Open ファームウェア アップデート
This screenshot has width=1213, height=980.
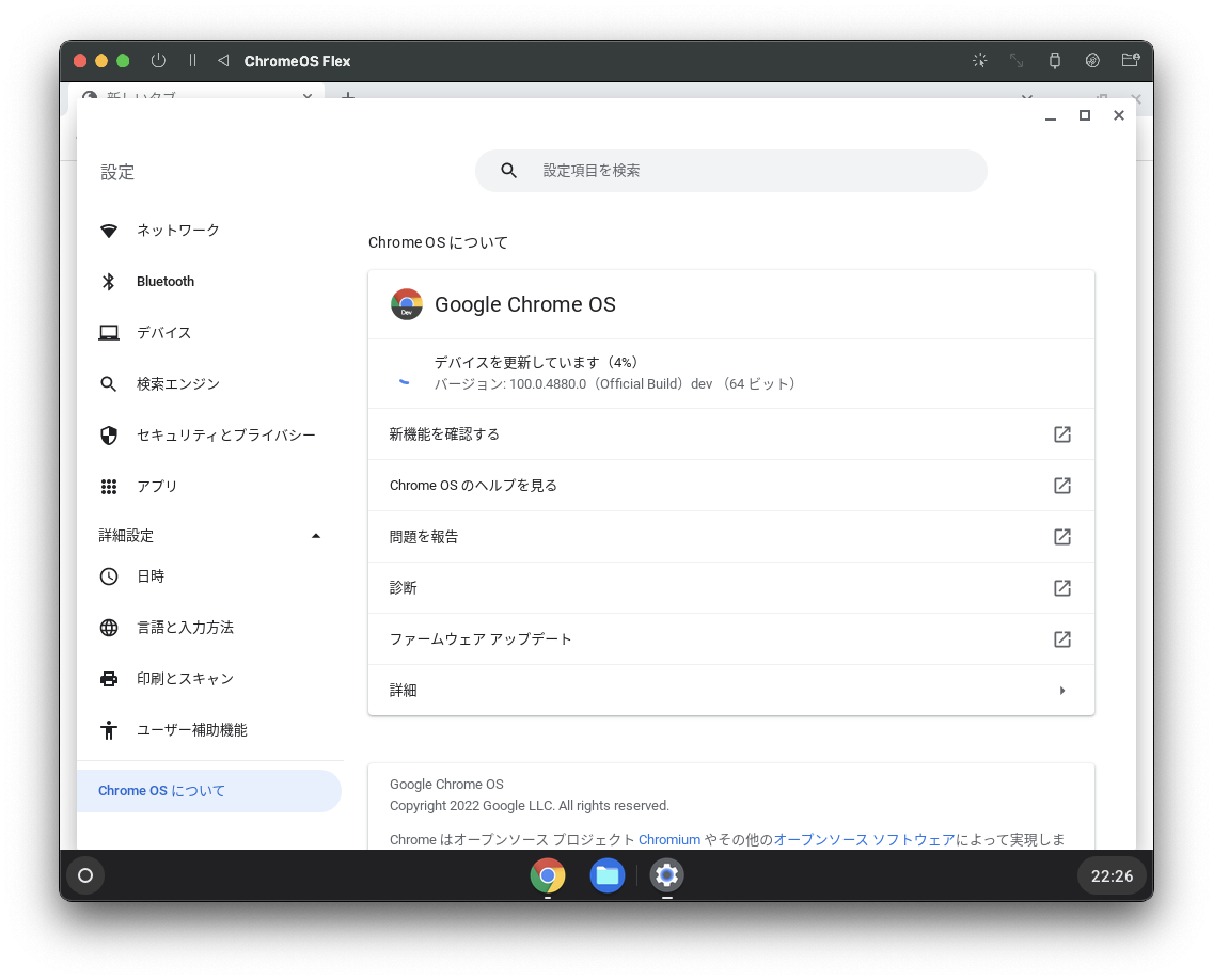[x=731, y=639]
